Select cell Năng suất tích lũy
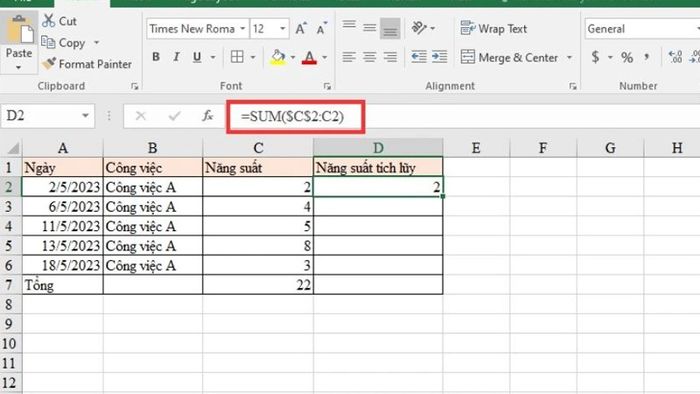700x394 pixels. coord(378,168)
